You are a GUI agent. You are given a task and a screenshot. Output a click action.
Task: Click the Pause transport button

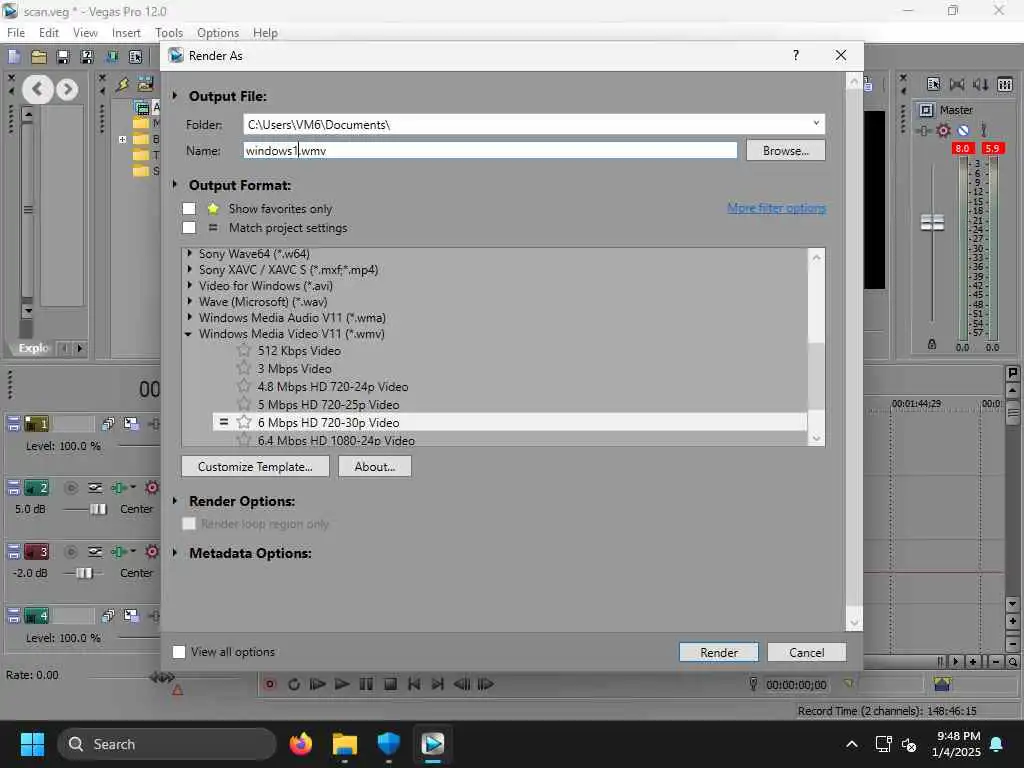(x=366, y=684)
